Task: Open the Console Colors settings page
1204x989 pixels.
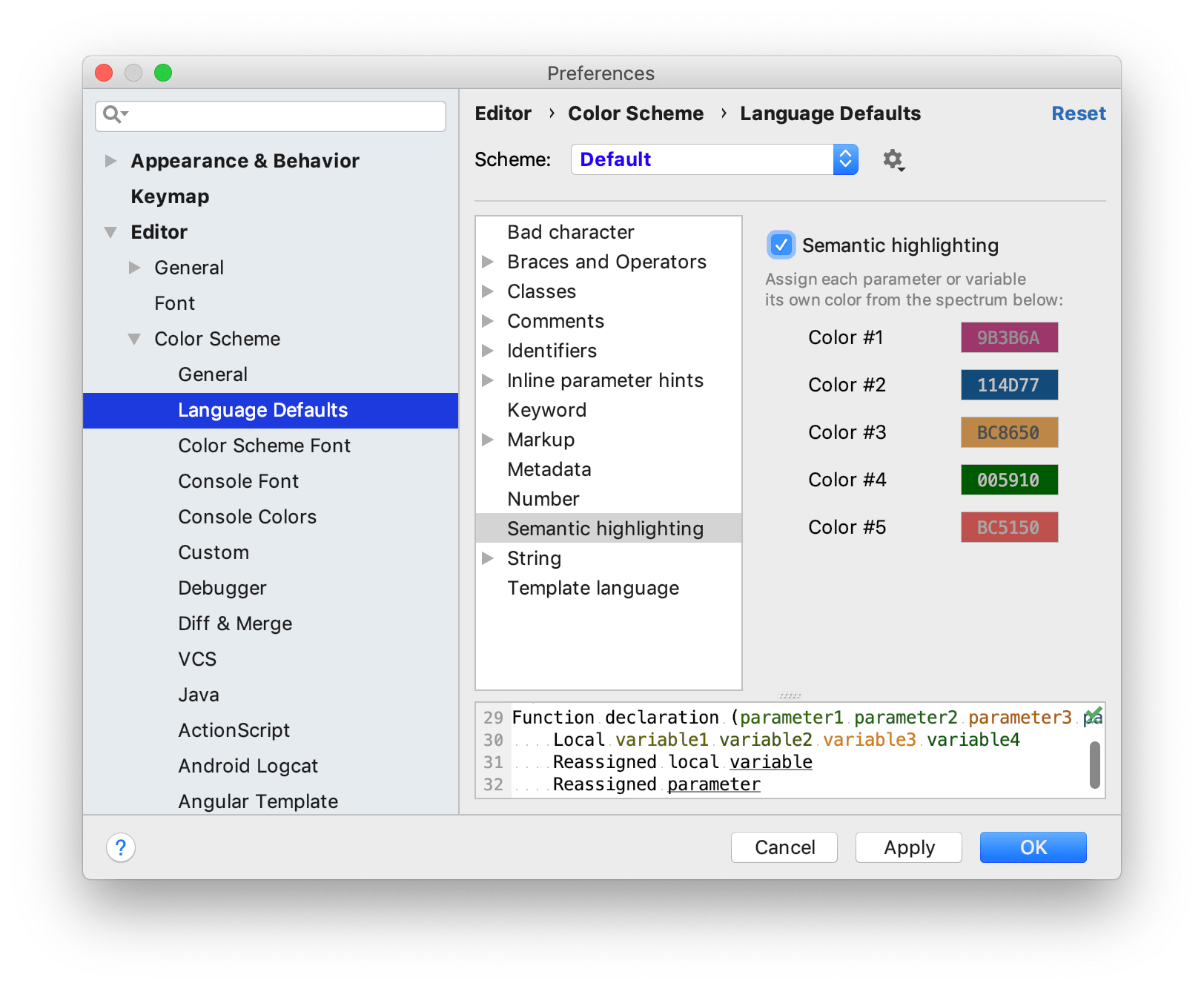Action: pos(247,517)
